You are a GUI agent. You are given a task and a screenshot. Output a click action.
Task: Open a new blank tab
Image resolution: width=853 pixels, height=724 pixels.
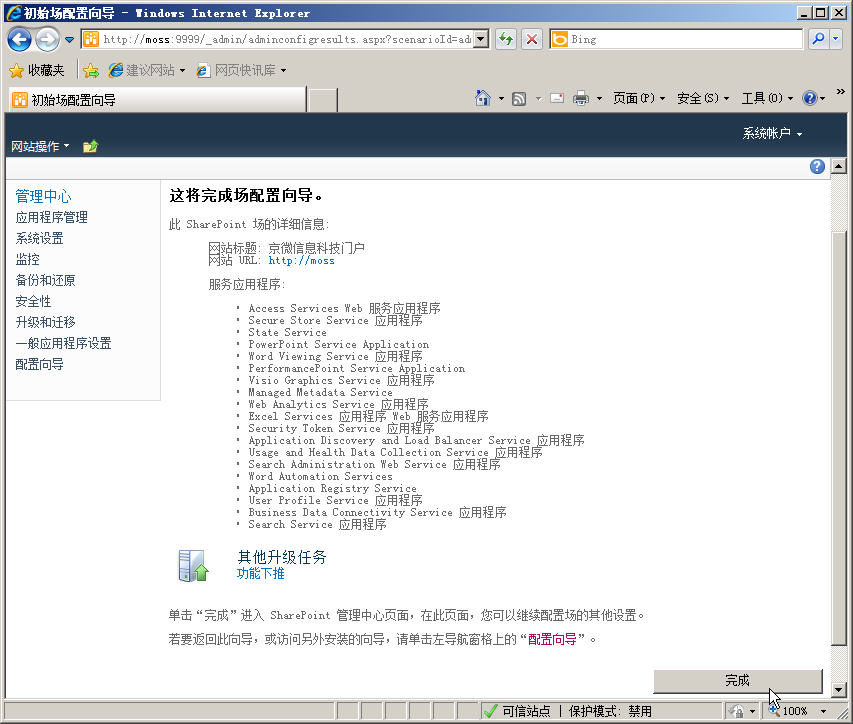click(x=323, y=100)
